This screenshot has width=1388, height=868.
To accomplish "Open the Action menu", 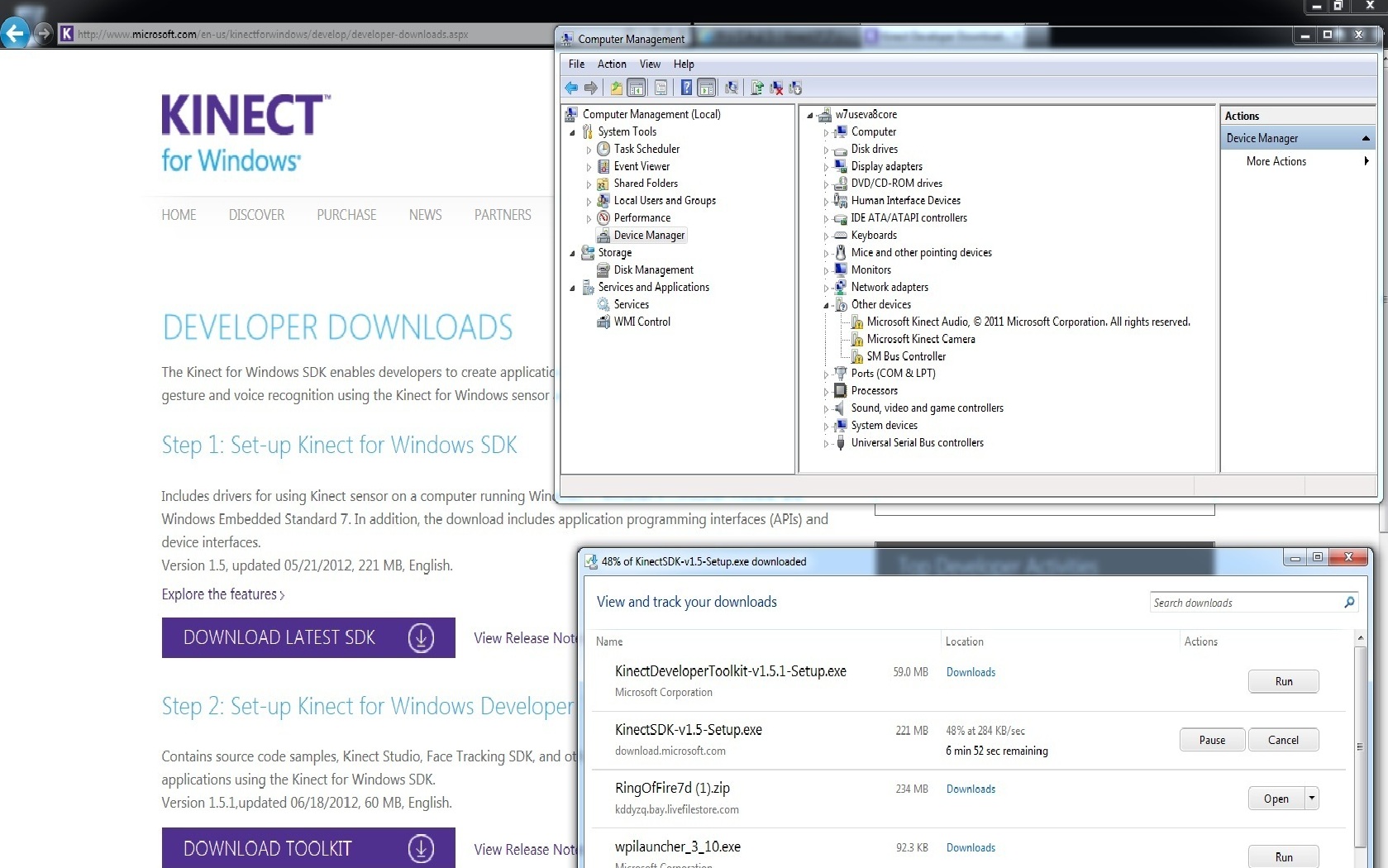I will [611, 64].
